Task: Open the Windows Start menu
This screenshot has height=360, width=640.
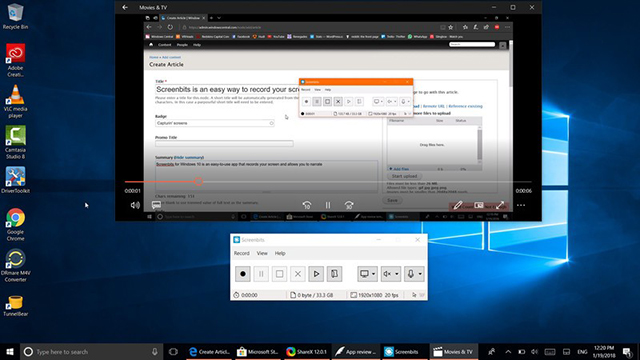Action: (10, 351)
